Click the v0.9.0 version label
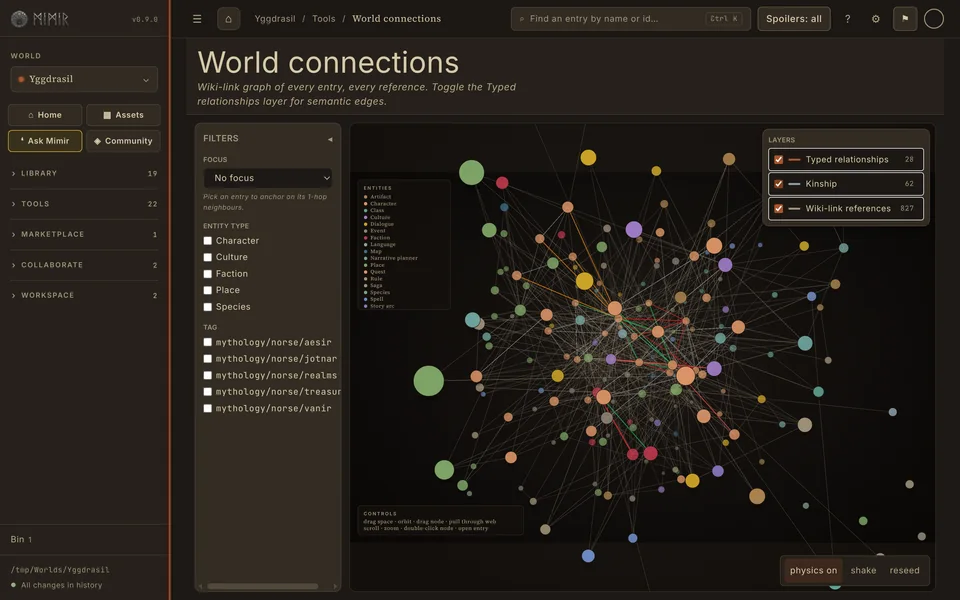The width and height of the screenshot is (960, 600). 145,20
